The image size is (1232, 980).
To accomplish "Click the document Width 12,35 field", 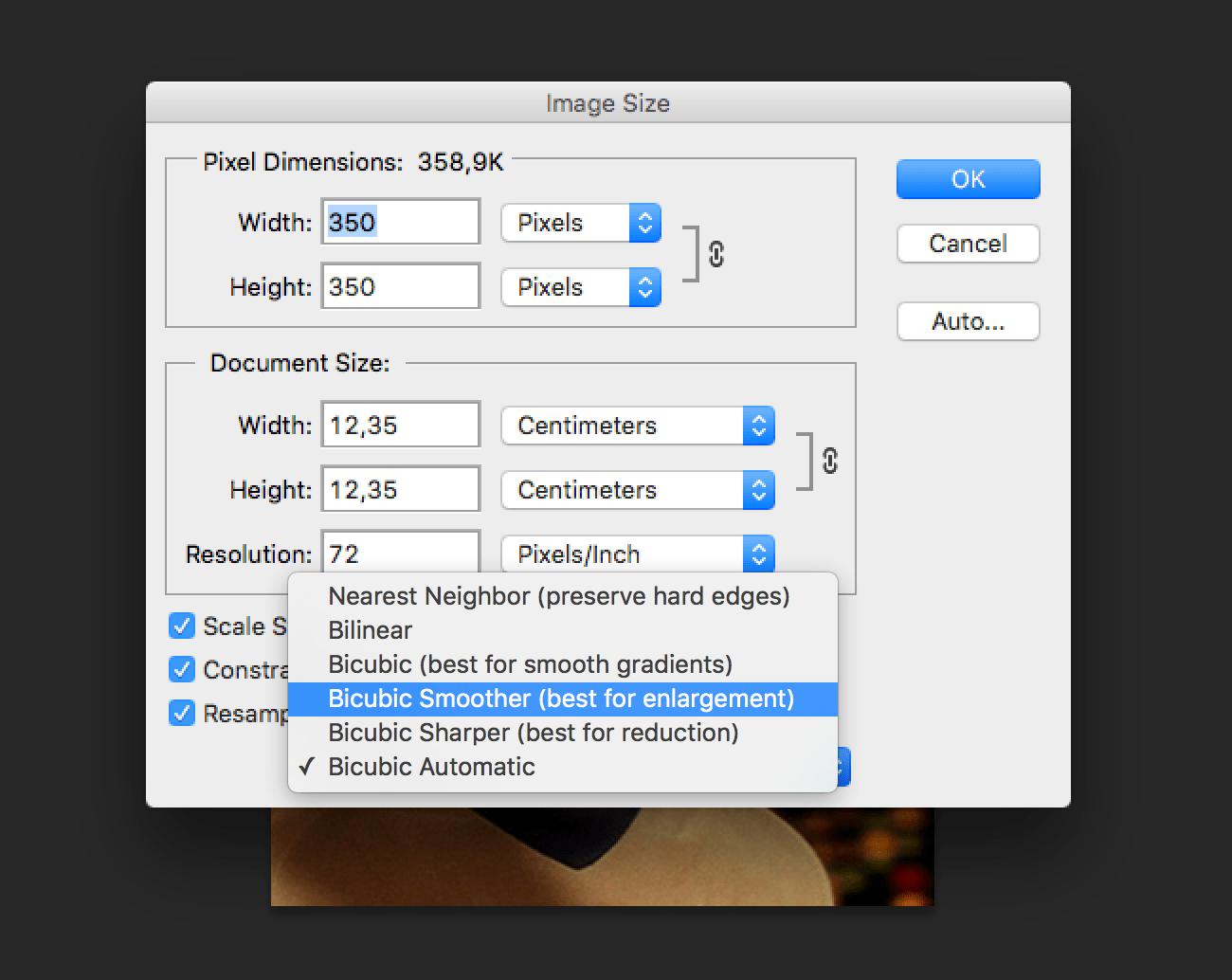I will pyautogui.click(x=401, y=425).
